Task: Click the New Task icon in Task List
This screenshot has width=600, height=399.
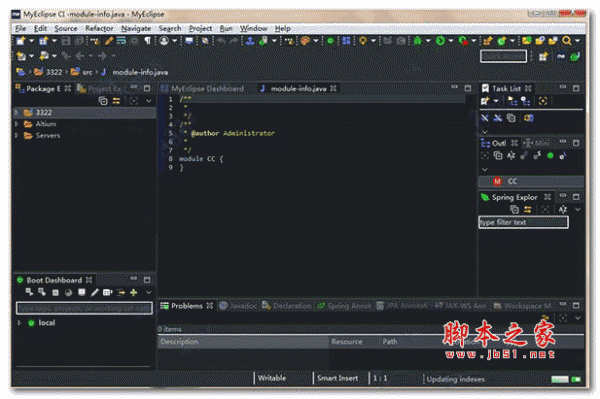Action: click(485, 101)
